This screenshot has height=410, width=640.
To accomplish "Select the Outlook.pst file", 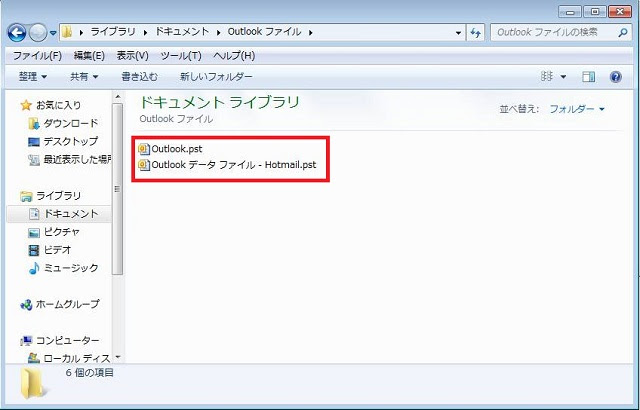I will click(177, 149).
